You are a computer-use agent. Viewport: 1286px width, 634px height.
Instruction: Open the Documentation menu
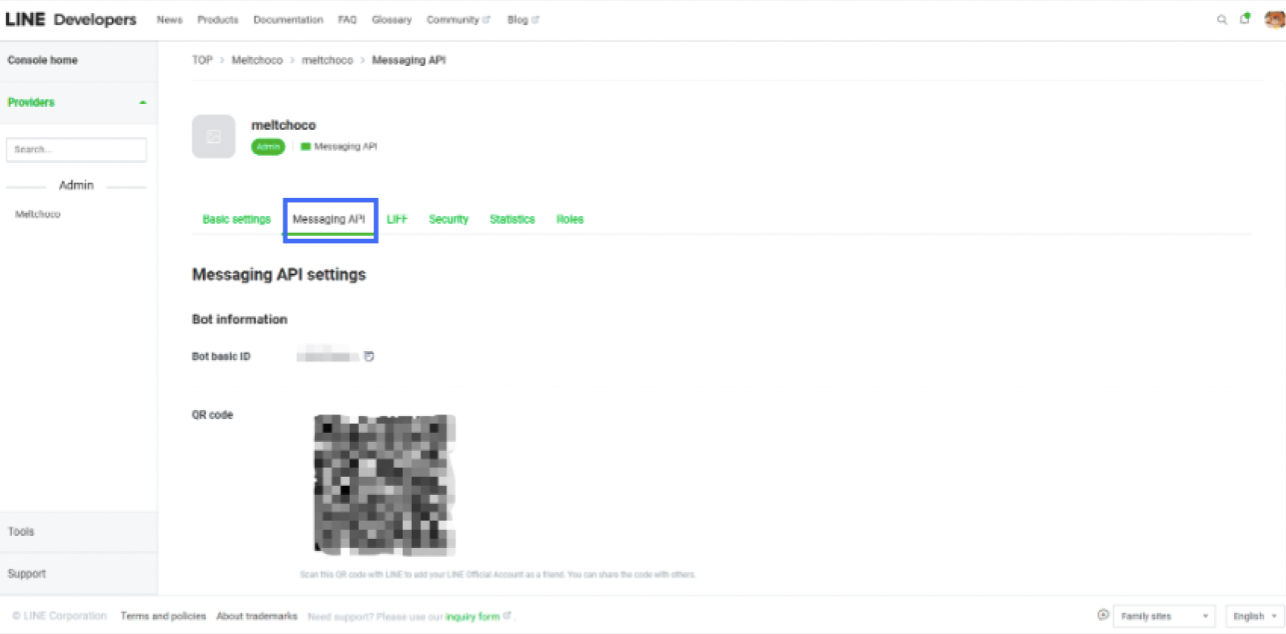[288, 20]
